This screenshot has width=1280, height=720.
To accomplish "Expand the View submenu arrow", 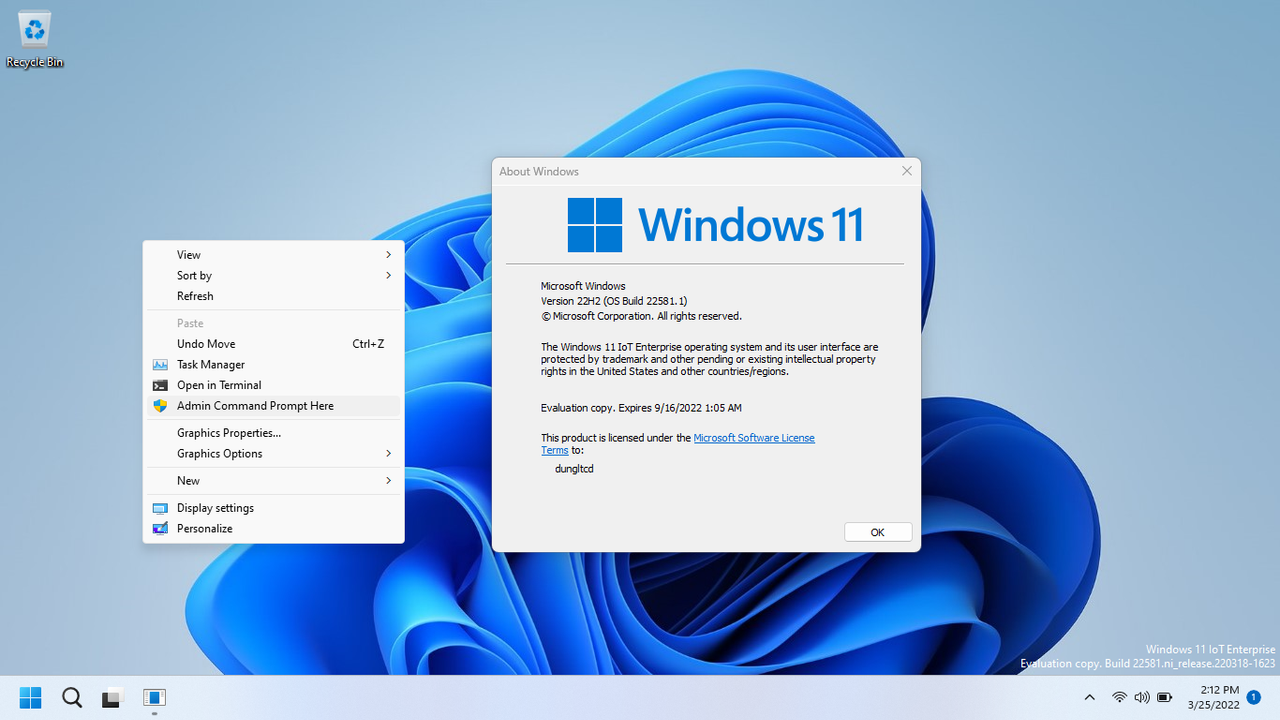I will 389,255.
